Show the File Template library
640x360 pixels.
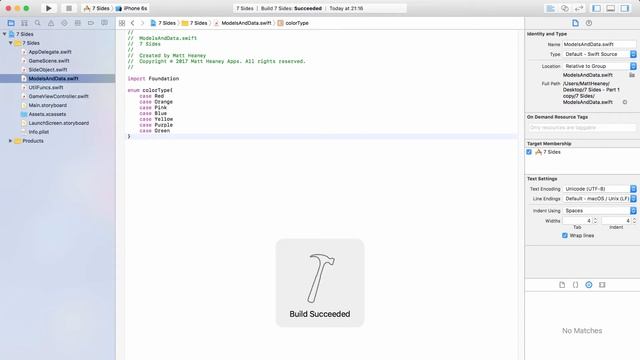(562, 285)
